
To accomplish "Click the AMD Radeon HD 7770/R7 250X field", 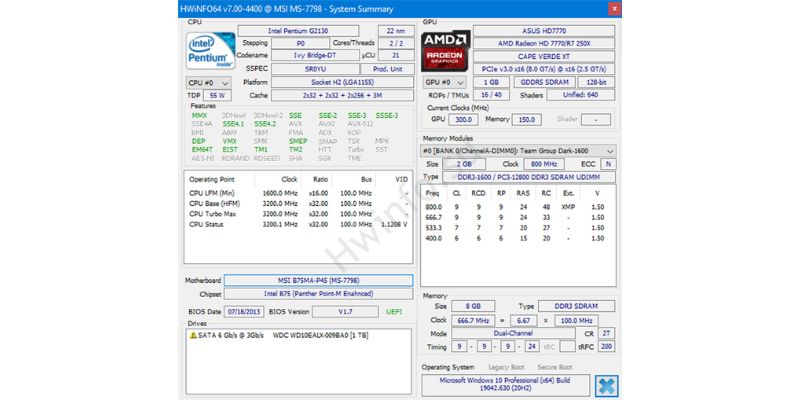I will pos(544,44).
